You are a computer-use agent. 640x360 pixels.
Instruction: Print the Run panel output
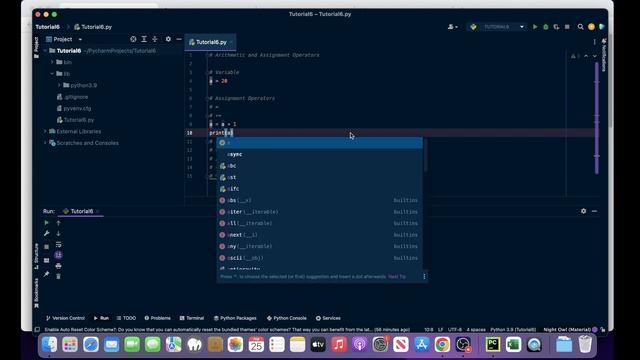[x=58, y=266]
